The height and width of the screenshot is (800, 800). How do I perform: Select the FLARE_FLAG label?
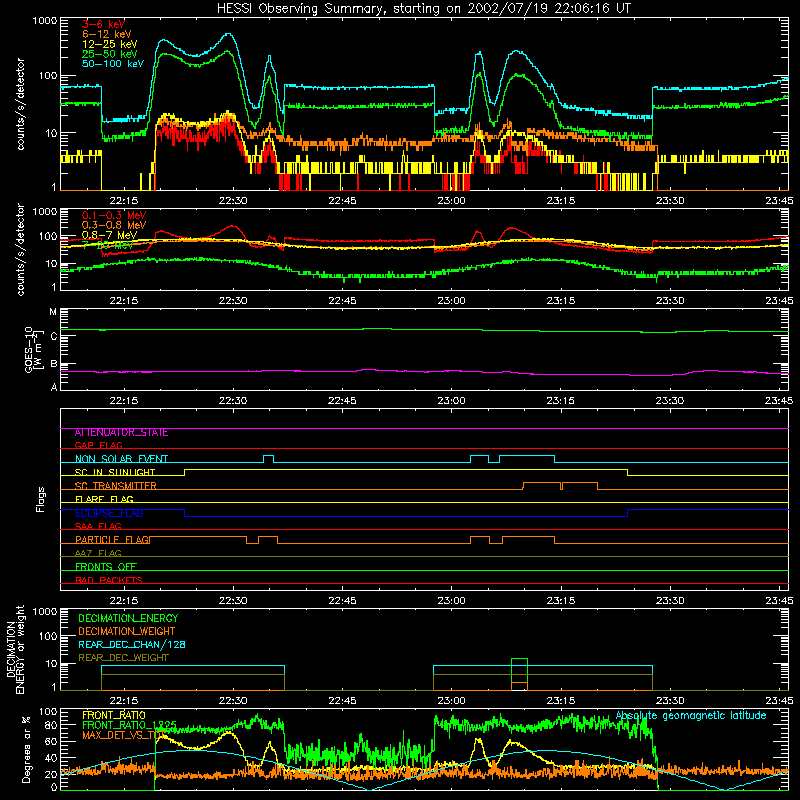click(104, 499)
